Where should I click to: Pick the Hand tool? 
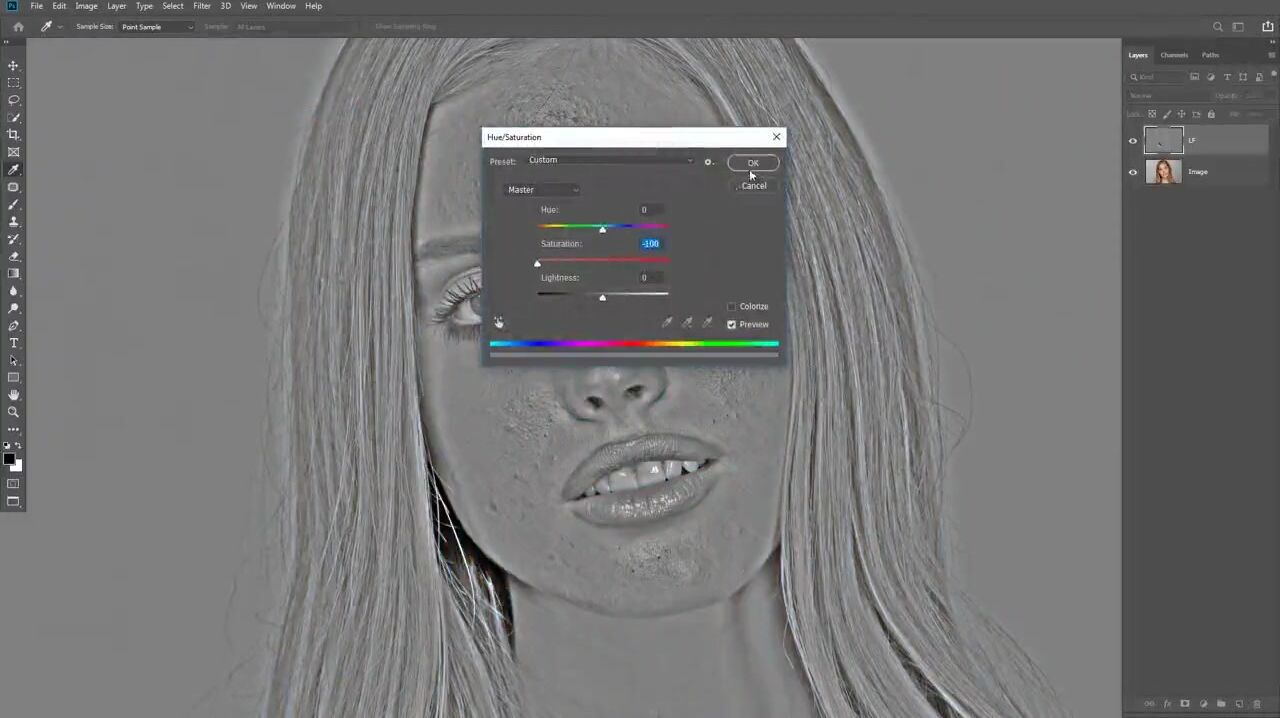[x=14, y=395]
